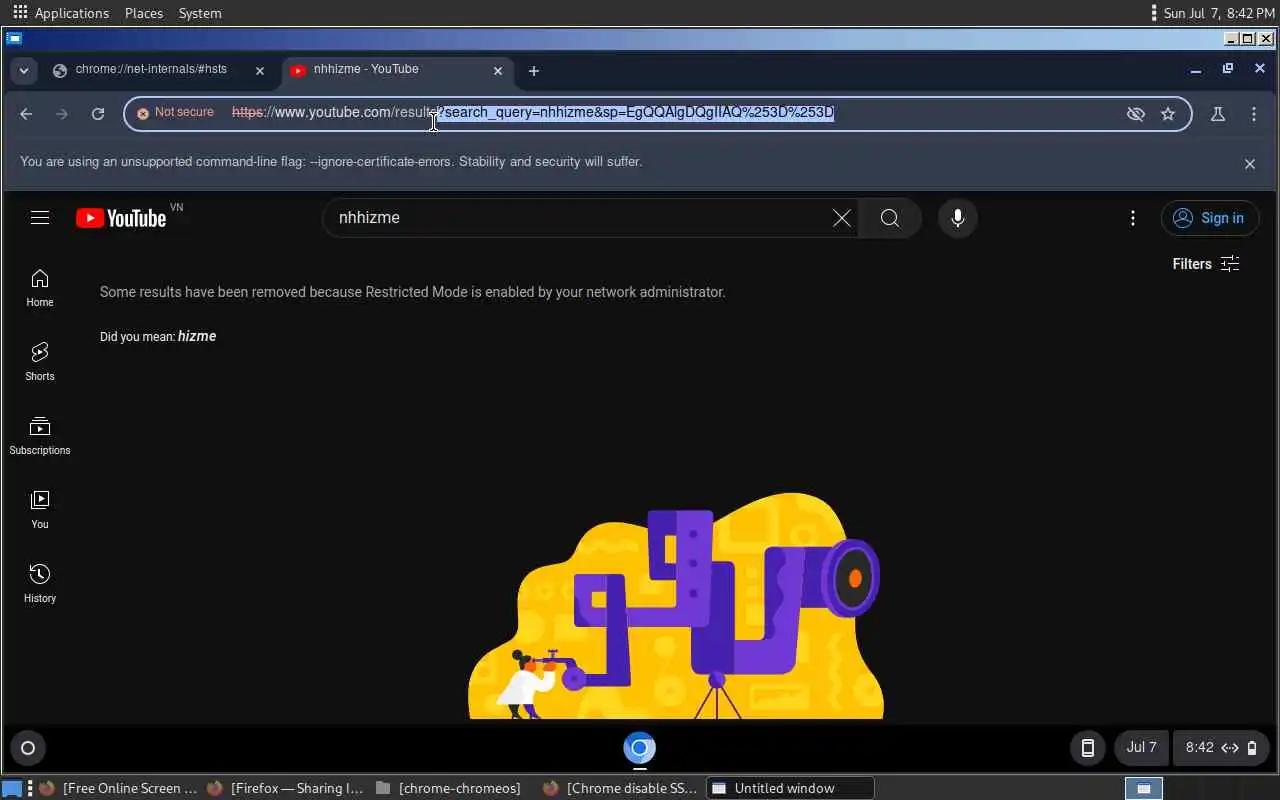Click the top panel clock Sun Jul 7
The image size is (1280, 800).
(x=1219, y=13)
